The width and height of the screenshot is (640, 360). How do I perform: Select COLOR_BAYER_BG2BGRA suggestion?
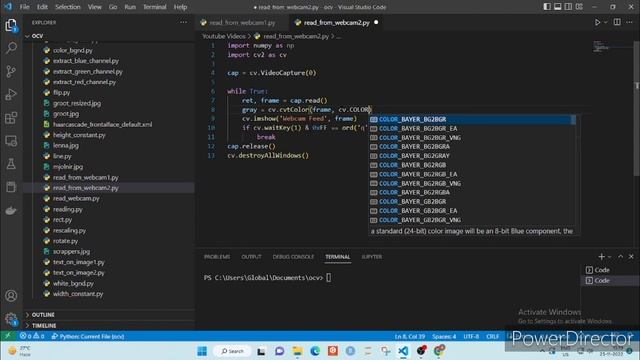[x=472, y=147]
